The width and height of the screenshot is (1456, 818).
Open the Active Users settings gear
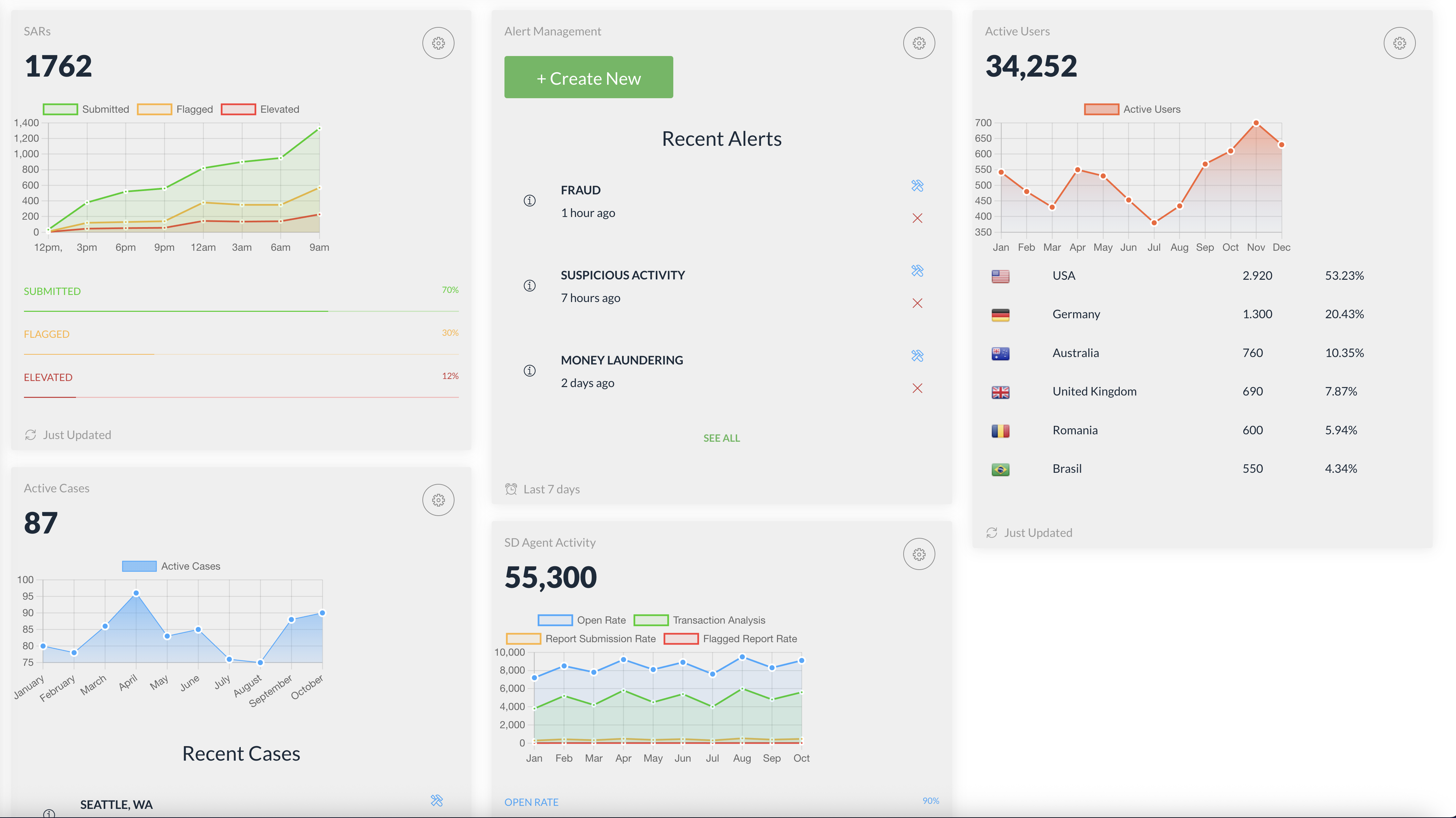[x=1400, y=43]
